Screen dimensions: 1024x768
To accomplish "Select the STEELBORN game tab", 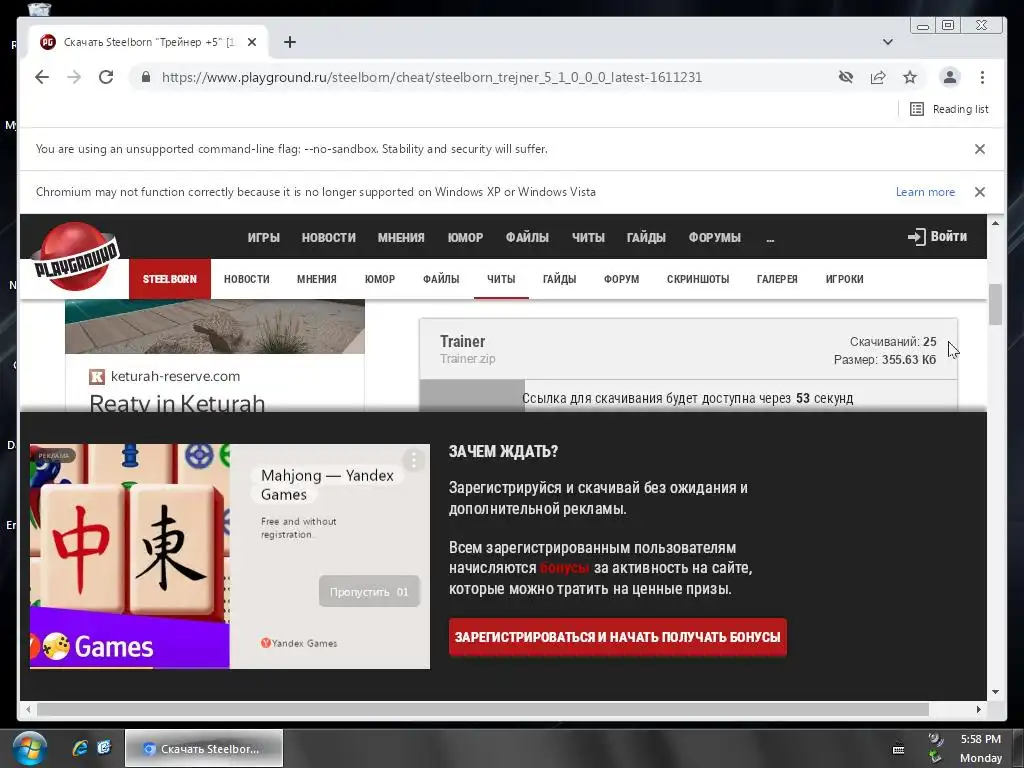I will pos(170,279).
